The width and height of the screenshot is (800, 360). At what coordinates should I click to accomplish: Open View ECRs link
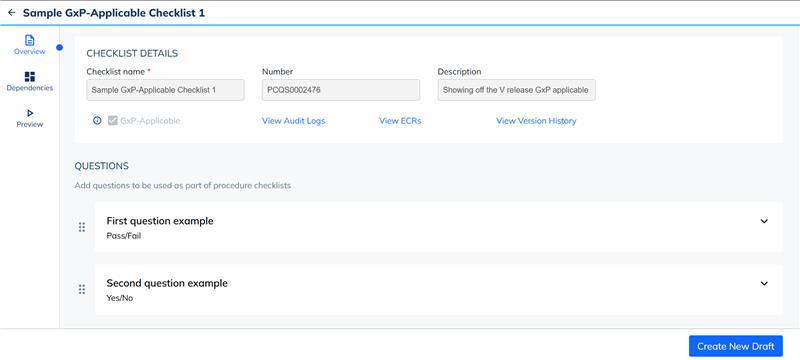400,121
